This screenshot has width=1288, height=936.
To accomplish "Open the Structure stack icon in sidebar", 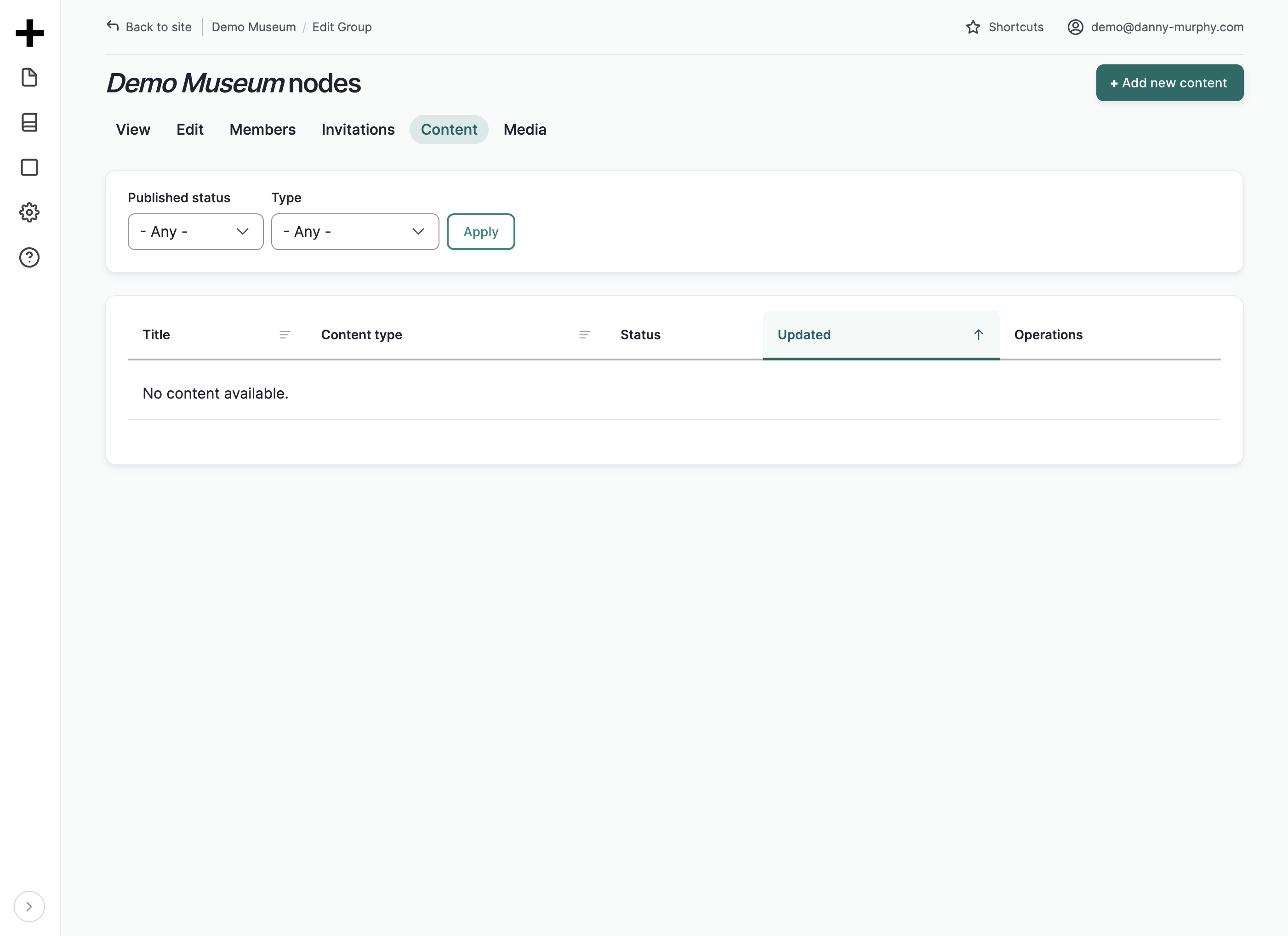I will (x=29, y=122).
